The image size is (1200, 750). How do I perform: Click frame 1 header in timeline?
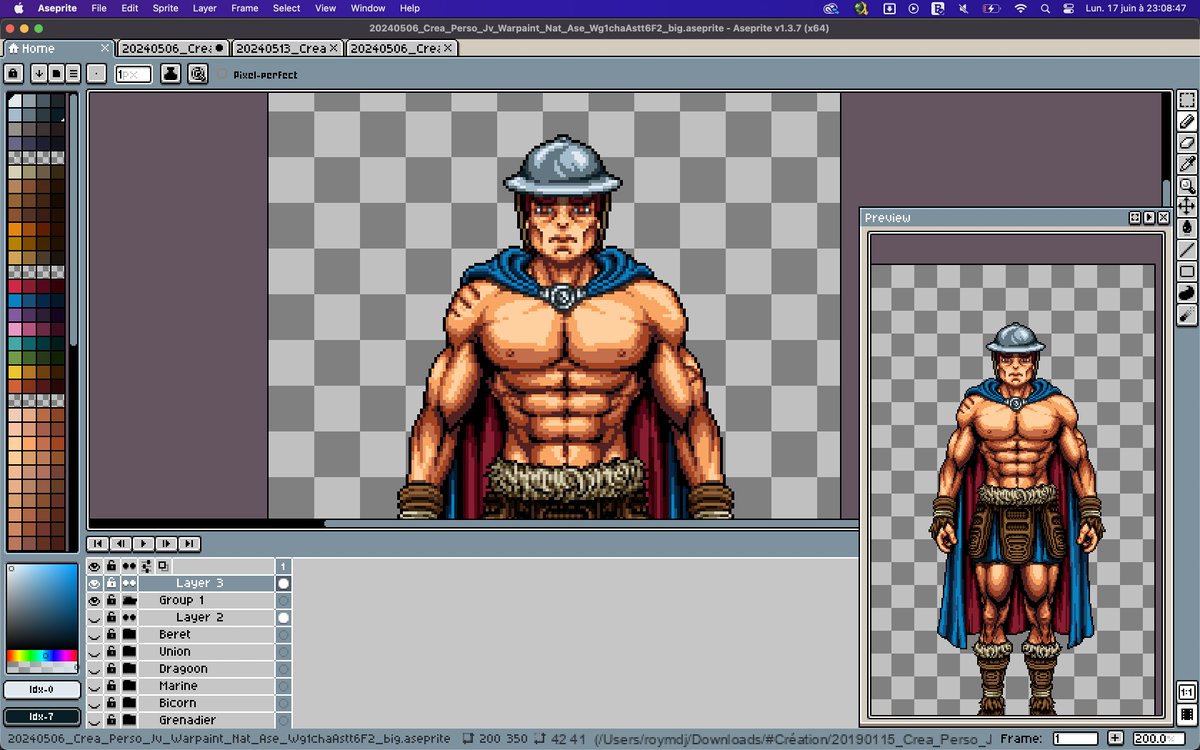coord(283,566)
